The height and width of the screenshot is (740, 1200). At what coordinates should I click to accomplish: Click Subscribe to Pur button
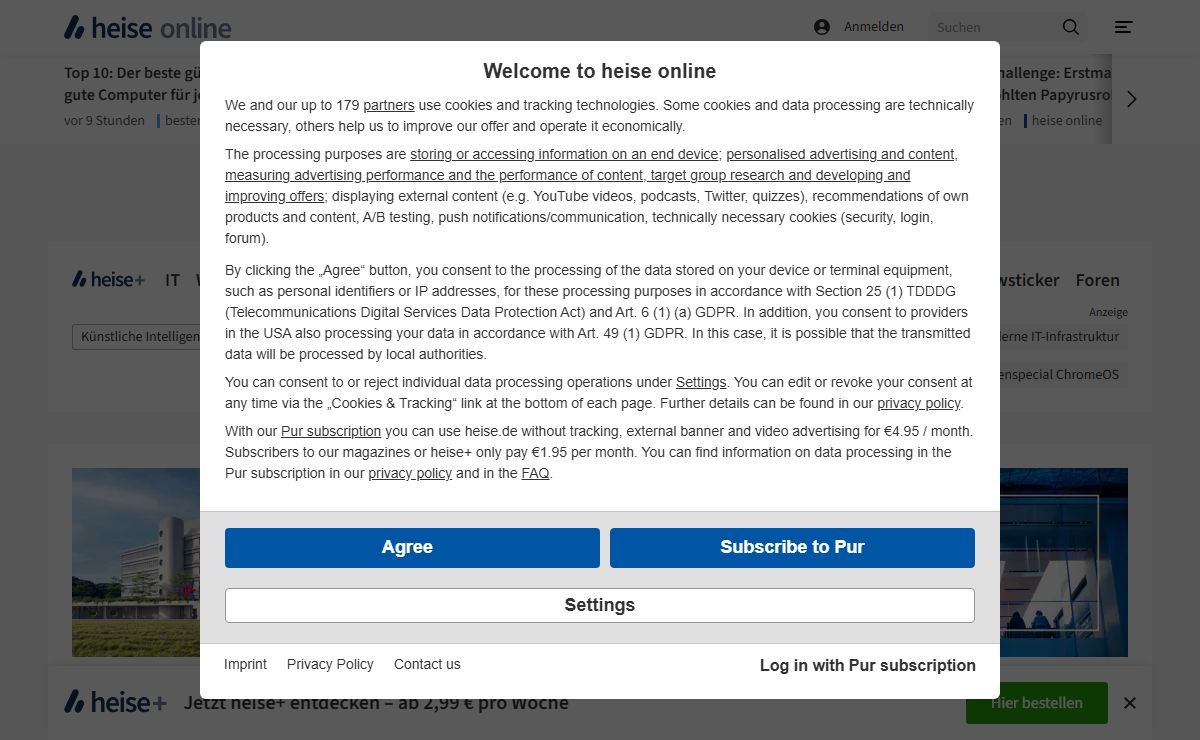coord(792,548)
